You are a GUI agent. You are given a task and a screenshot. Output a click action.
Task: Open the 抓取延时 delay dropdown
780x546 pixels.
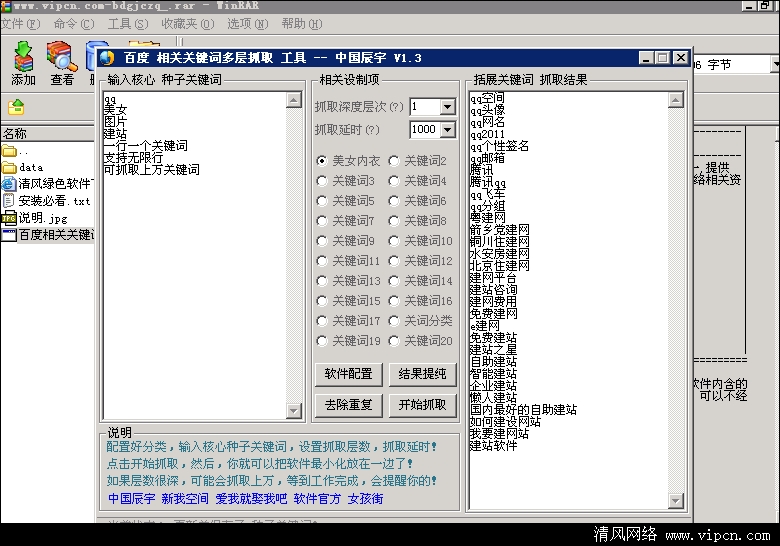tap(447, 130)
